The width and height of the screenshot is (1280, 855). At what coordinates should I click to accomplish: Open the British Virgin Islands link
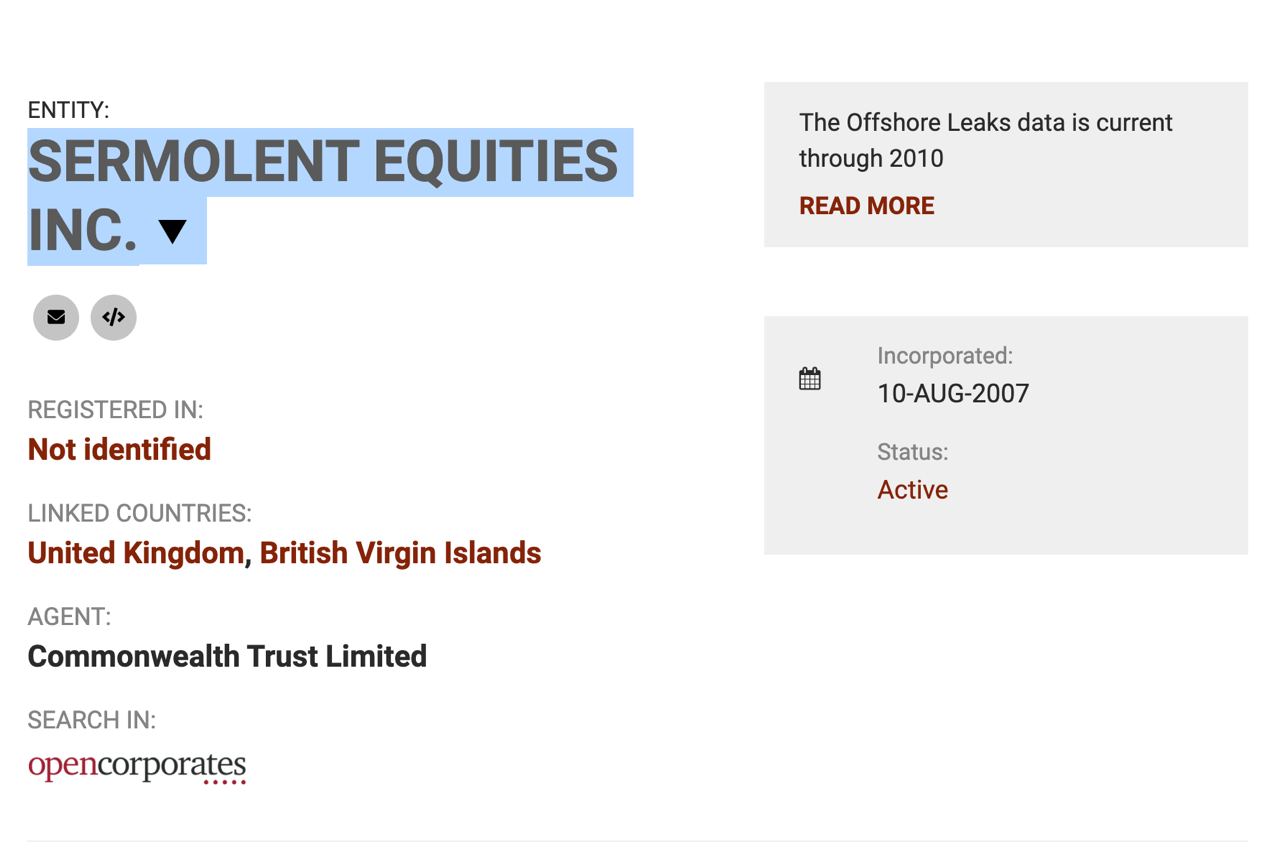coord(400,553)
